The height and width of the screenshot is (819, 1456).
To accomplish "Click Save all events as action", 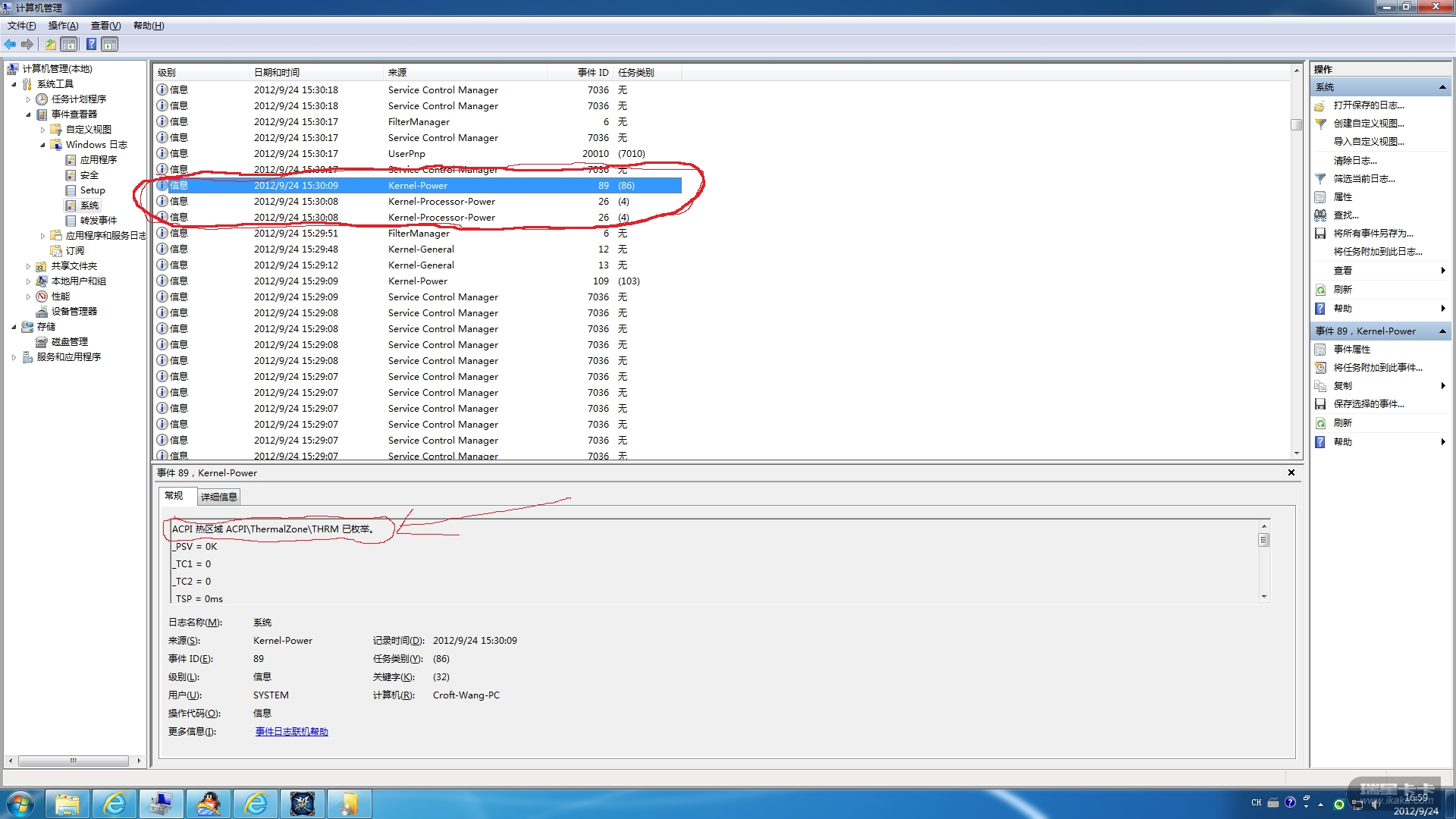I will click(x=1373, y=234).
